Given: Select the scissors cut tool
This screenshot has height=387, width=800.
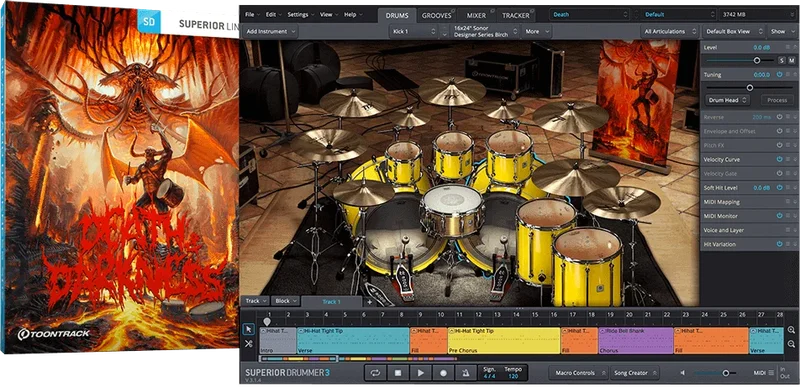Looking at the screenshot, I should pyautogui.click(x=248, y=344).
